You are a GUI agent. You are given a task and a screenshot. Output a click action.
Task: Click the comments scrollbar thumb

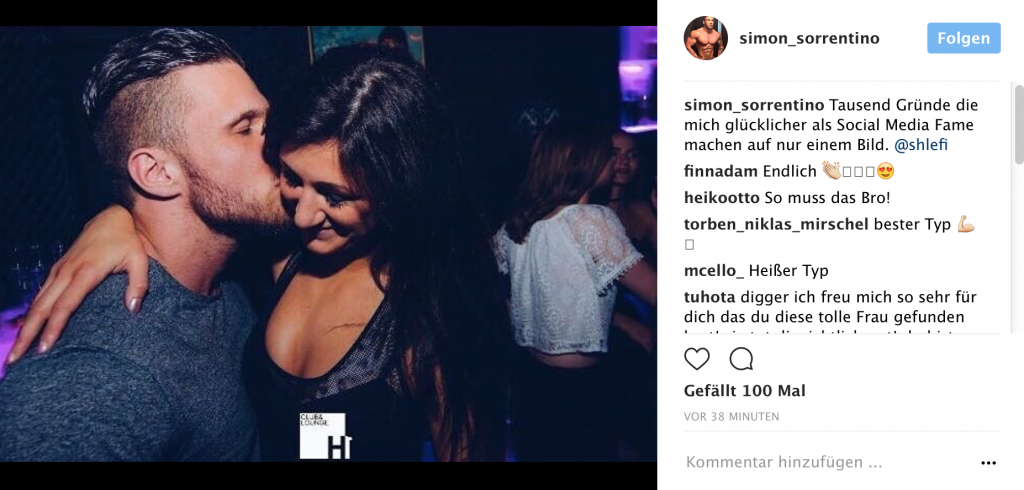click(1019, 124)
